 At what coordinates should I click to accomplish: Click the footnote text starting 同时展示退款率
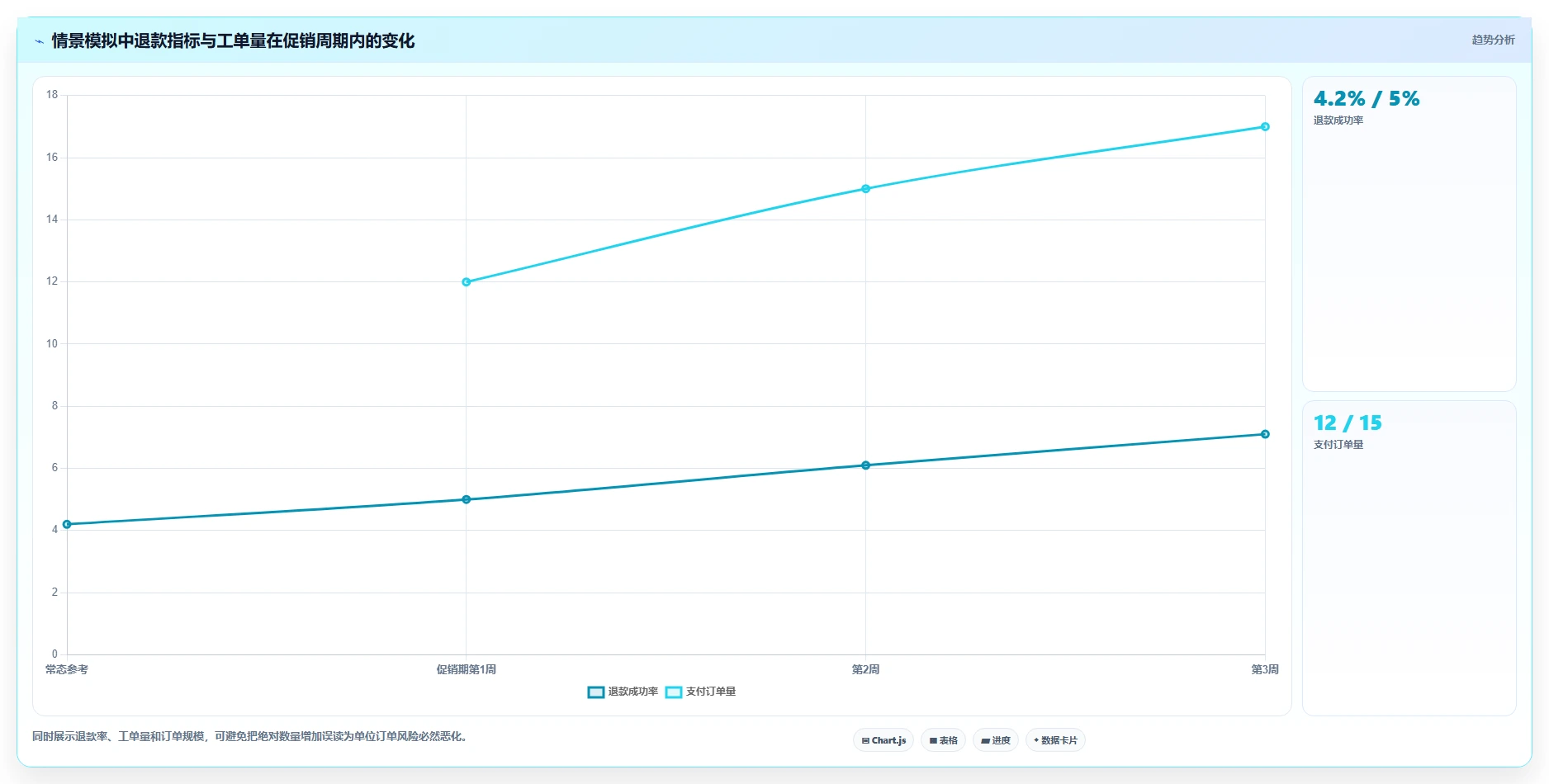point(252,736)
